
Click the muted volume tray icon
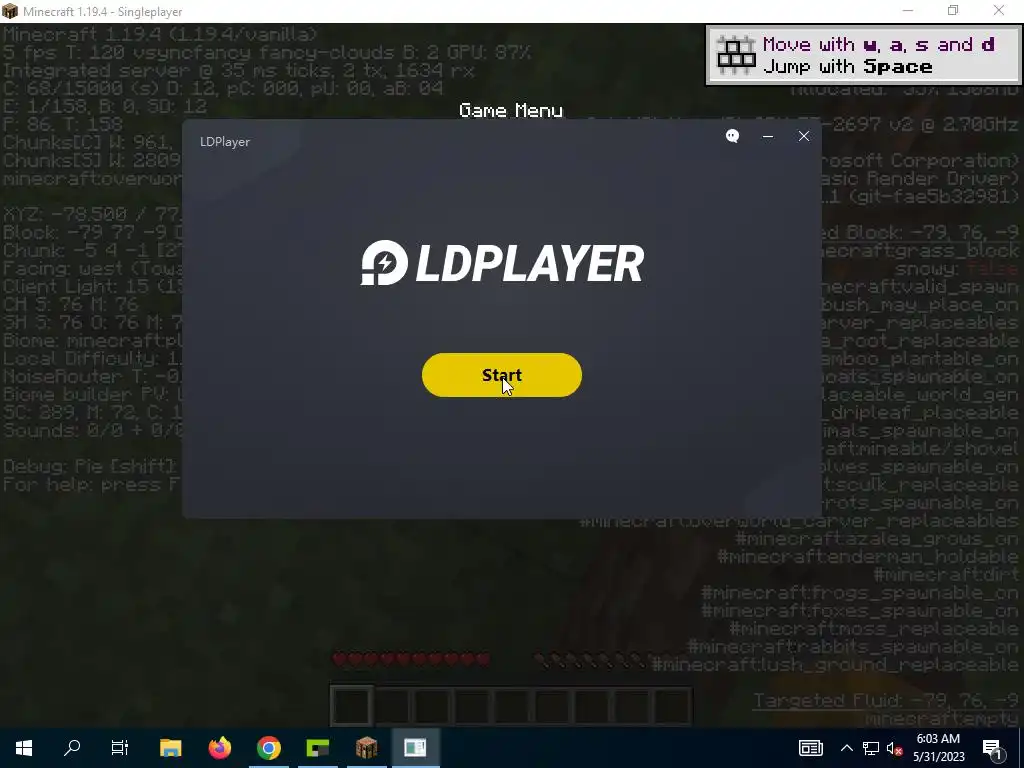[895, 748]
